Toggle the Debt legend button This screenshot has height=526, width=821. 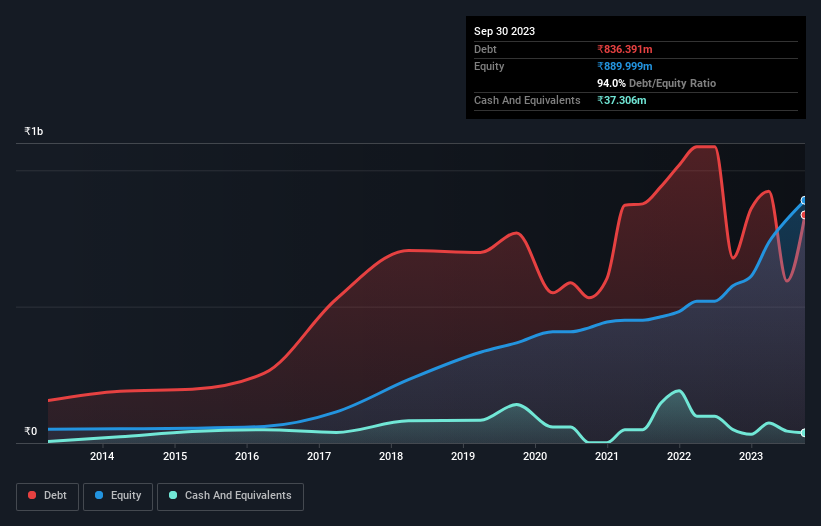(48, 496)
